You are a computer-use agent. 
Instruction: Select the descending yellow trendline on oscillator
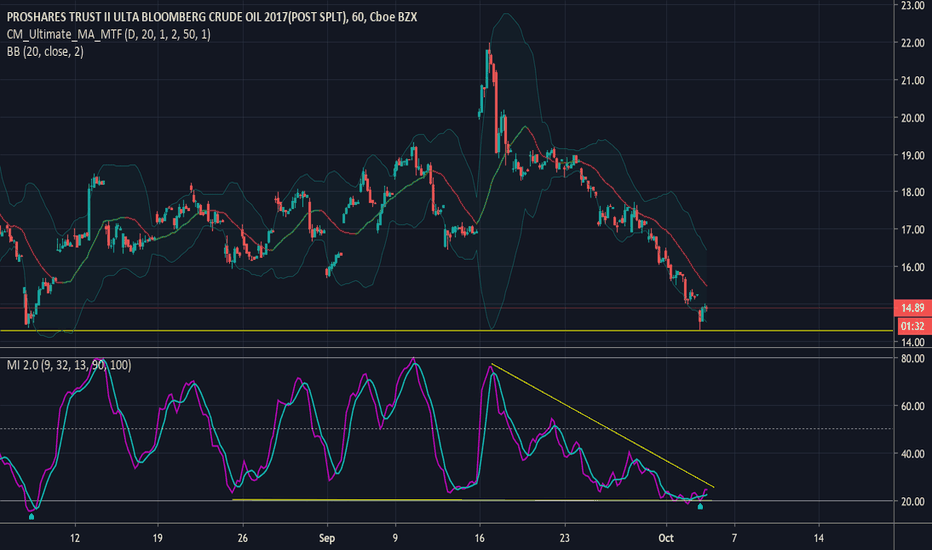pyautogui.click(x=602, y=425)
